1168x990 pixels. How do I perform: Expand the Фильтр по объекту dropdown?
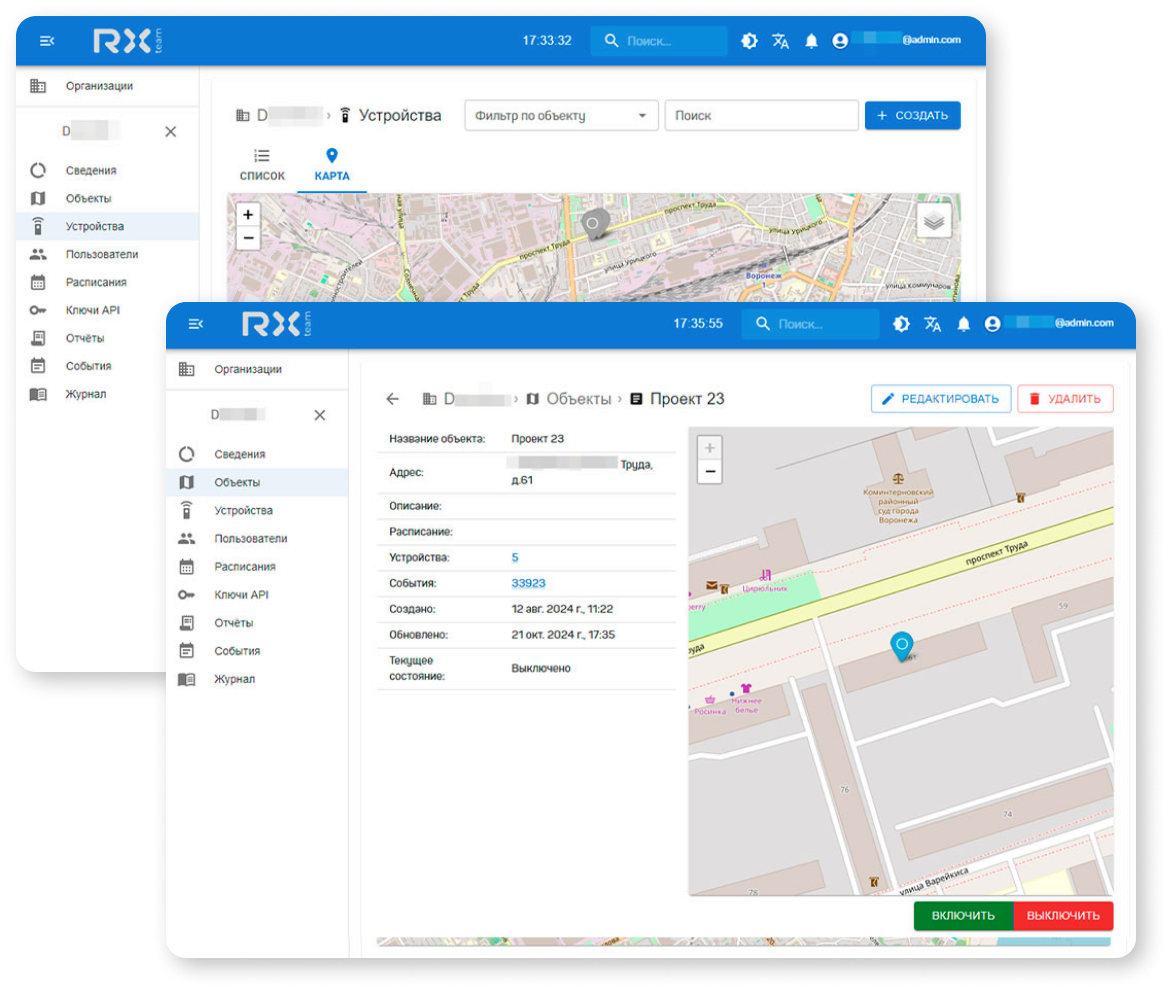pyautogui.click(x=561, y=116)
